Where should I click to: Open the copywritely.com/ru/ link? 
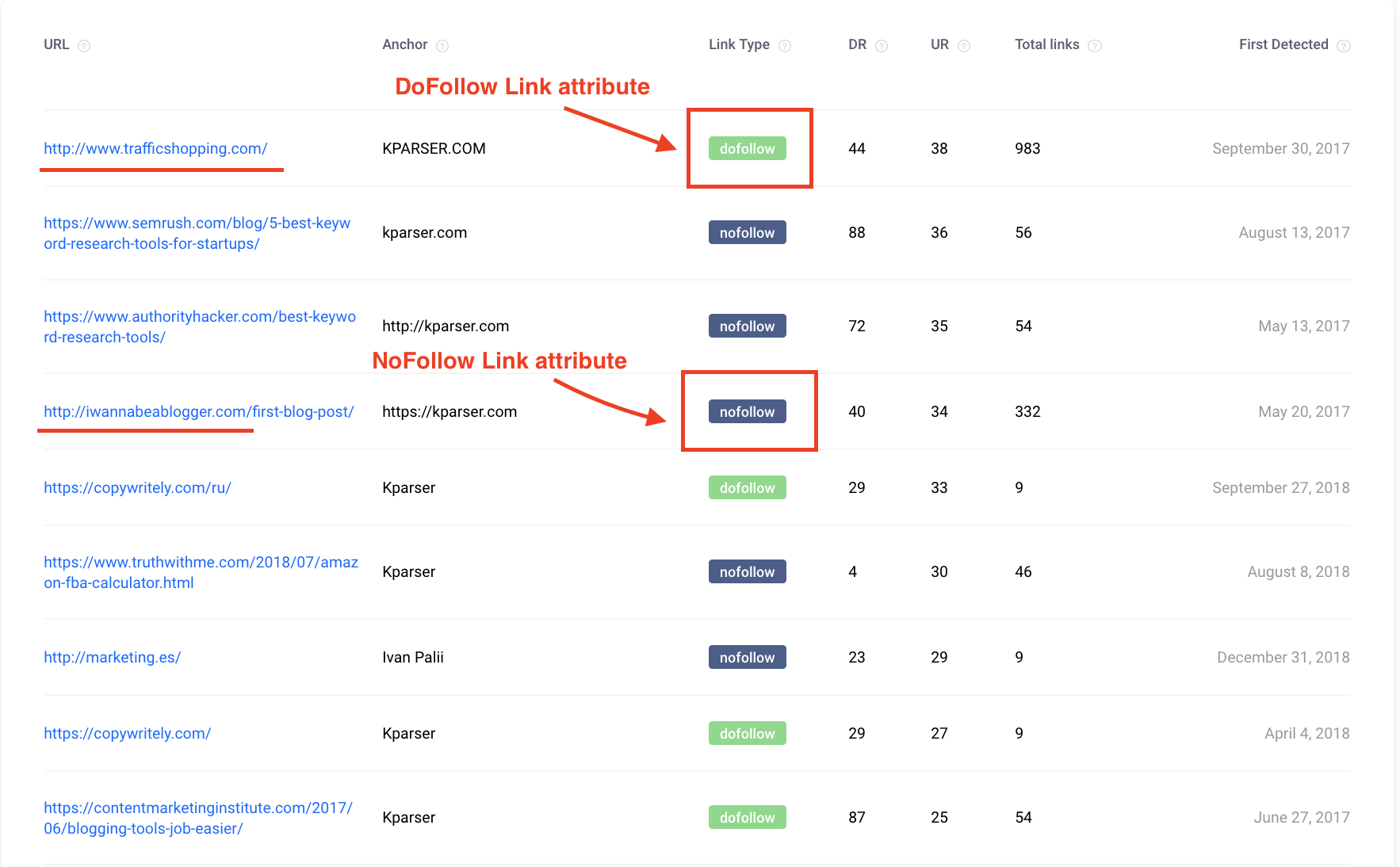[137, 487]
